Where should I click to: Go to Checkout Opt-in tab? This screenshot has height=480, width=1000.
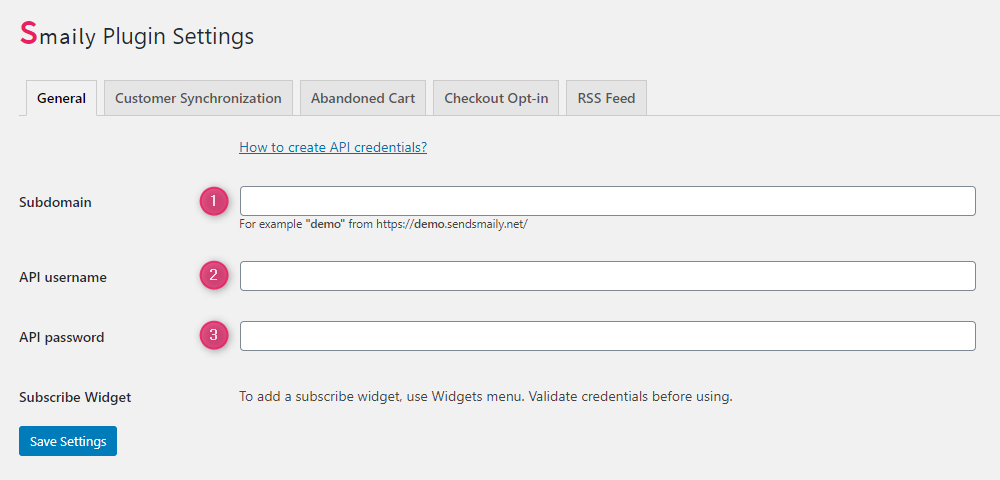[496, 98]
